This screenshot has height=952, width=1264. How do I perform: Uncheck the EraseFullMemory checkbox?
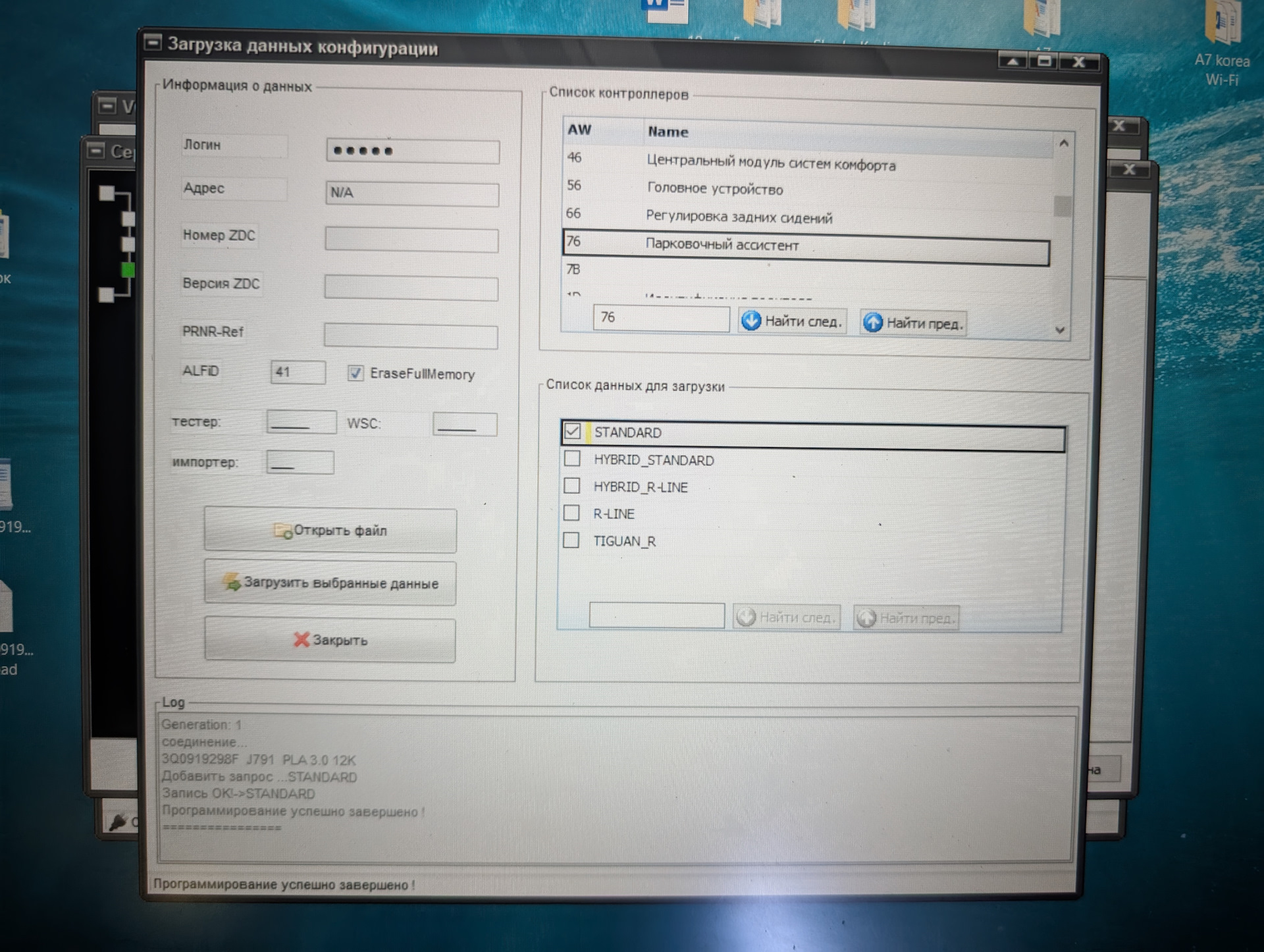(355, 373)
